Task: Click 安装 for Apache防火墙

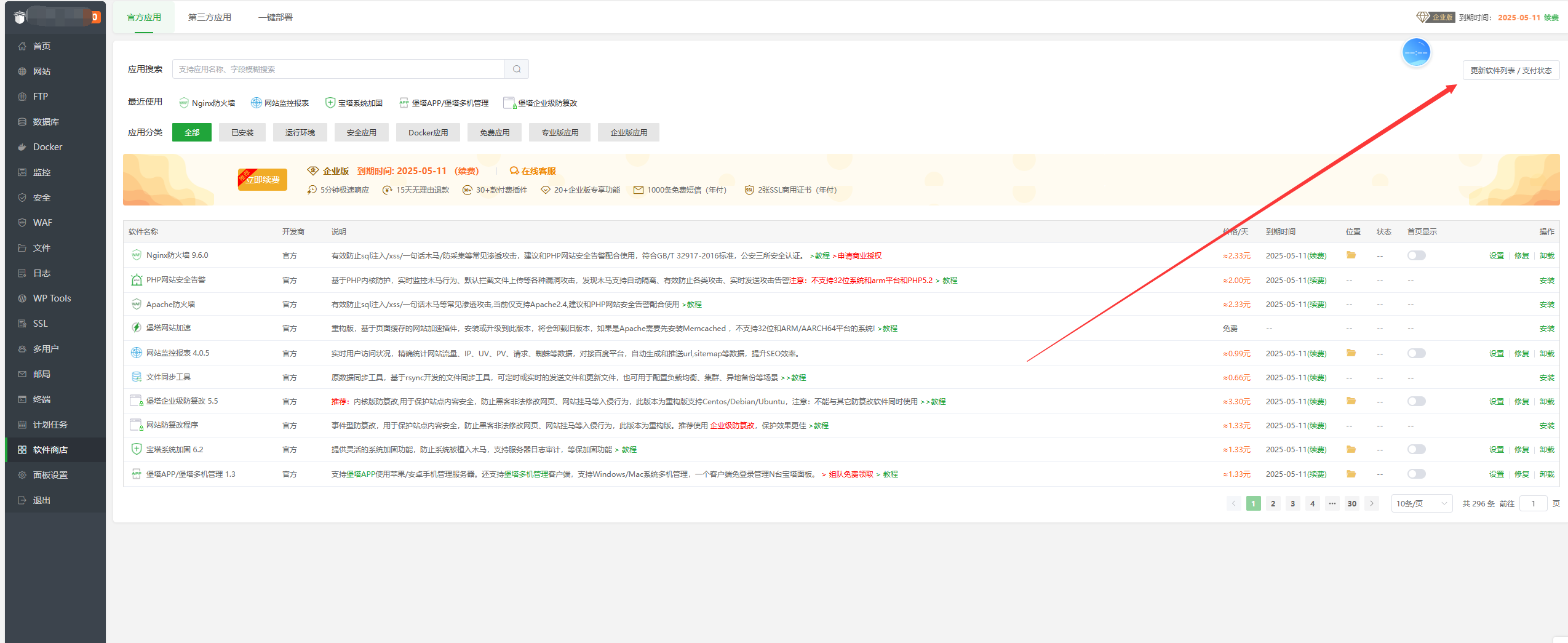Action: (1546, 305)
